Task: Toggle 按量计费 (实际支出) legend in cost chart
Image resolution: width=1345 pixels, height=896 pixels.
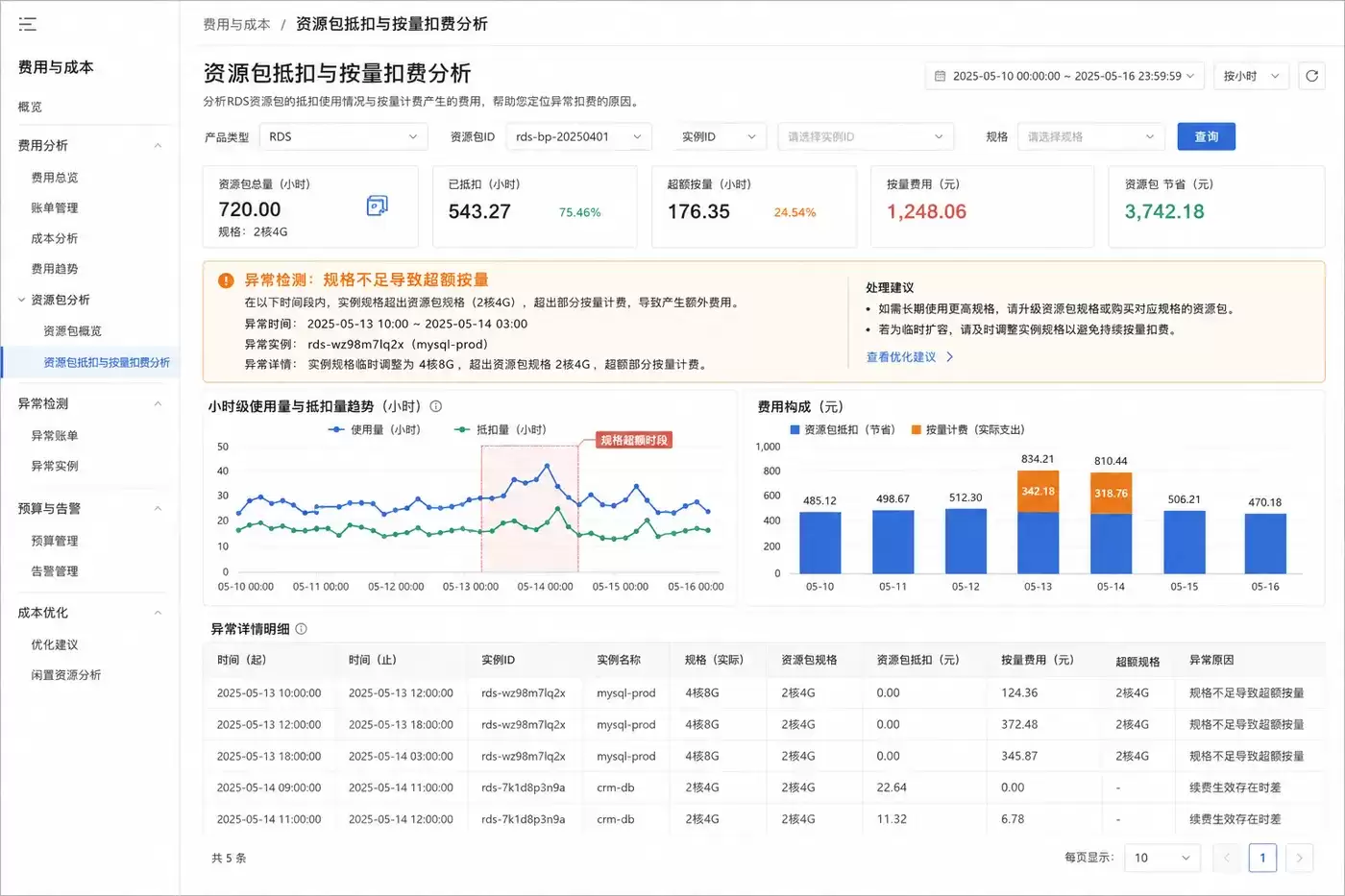Action: coord(967,429)
